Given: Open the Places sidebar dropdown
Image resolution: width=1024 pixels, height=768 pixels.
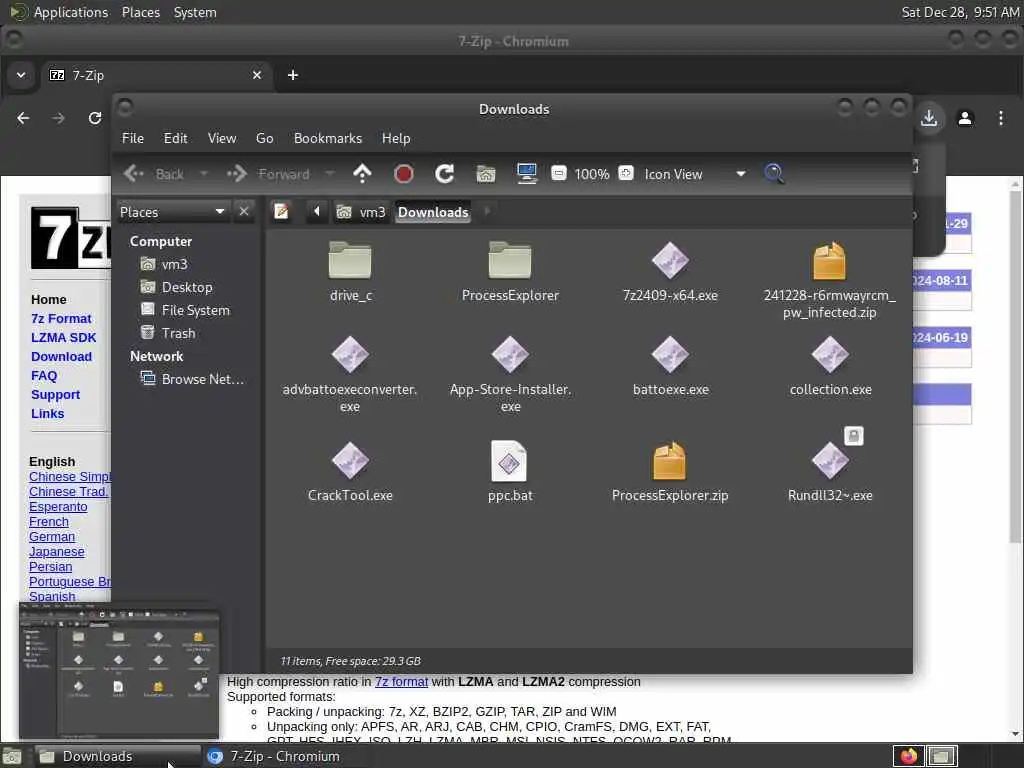Looking at the screenshot, I should click(172, 212).
